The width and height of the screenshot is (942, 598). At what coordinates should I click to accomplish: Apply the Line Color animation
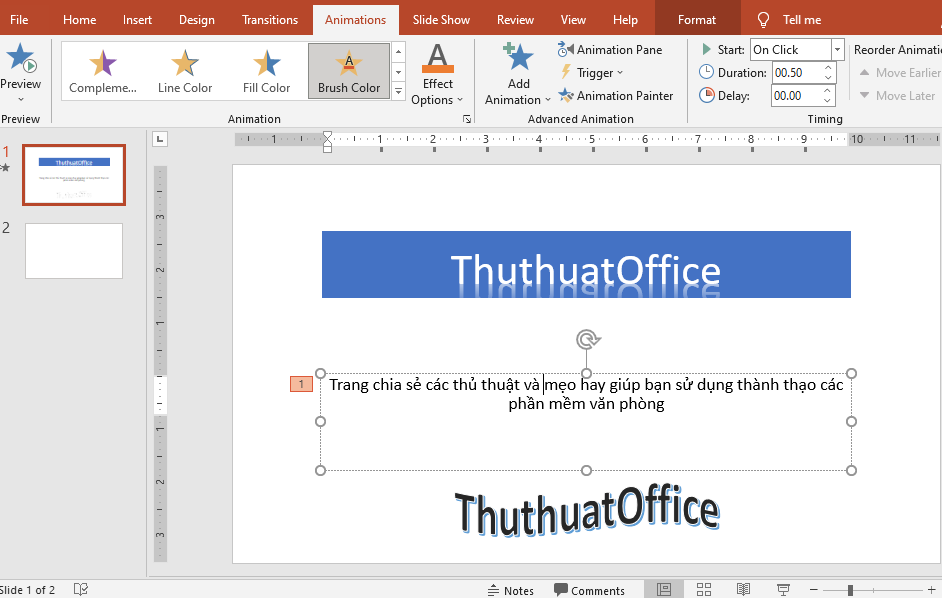pos(184,70)
